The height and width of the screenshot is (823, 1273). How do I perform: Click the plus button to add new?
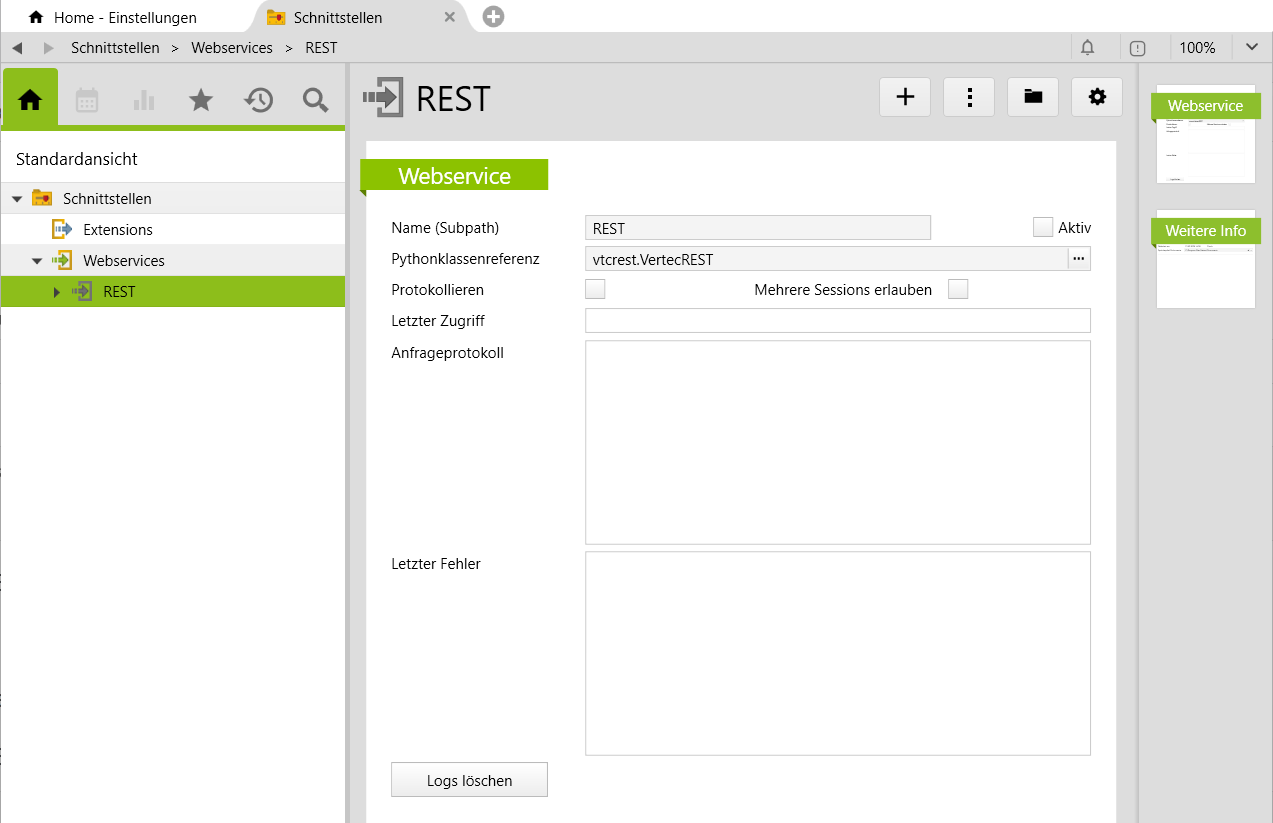click(905, 97)
